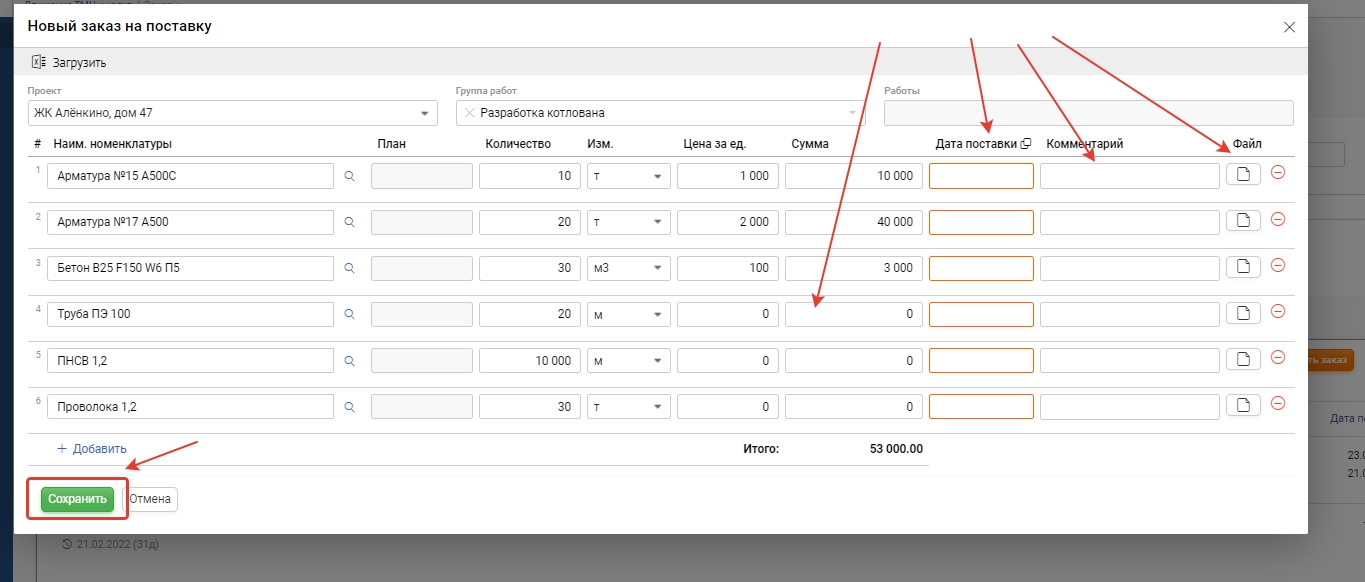Expand the Группа работ dropdown arrow
Screen dimensions: 1365x582
point(853,113)
